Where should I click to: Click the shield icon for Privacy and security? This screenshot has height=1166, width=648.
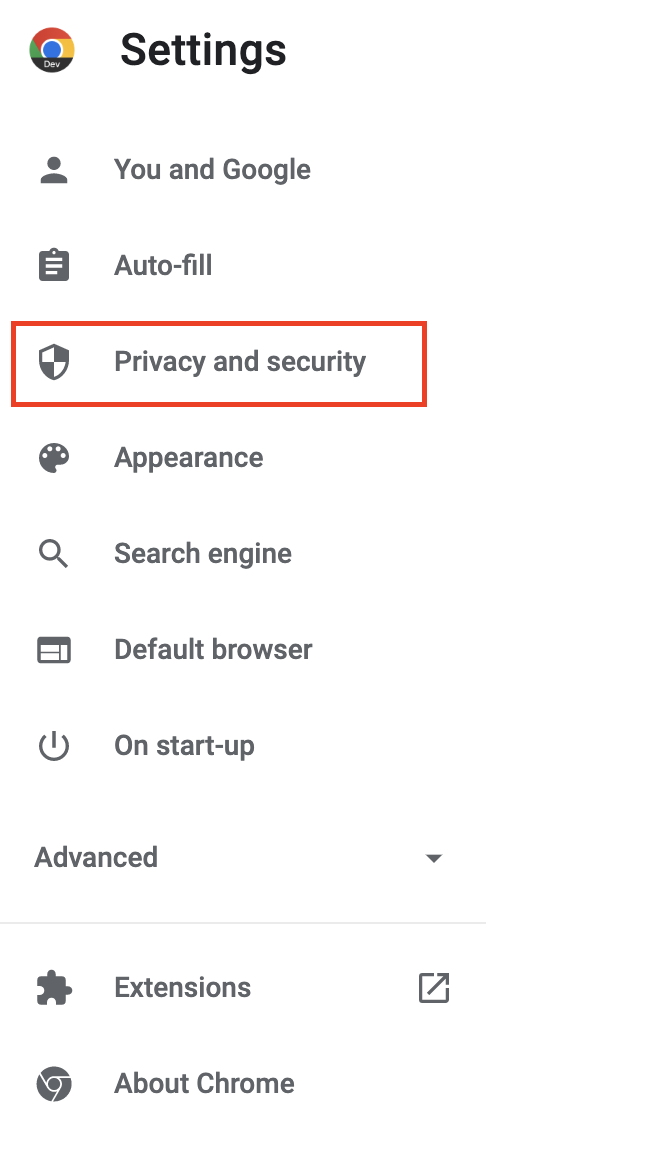(54, 361)
